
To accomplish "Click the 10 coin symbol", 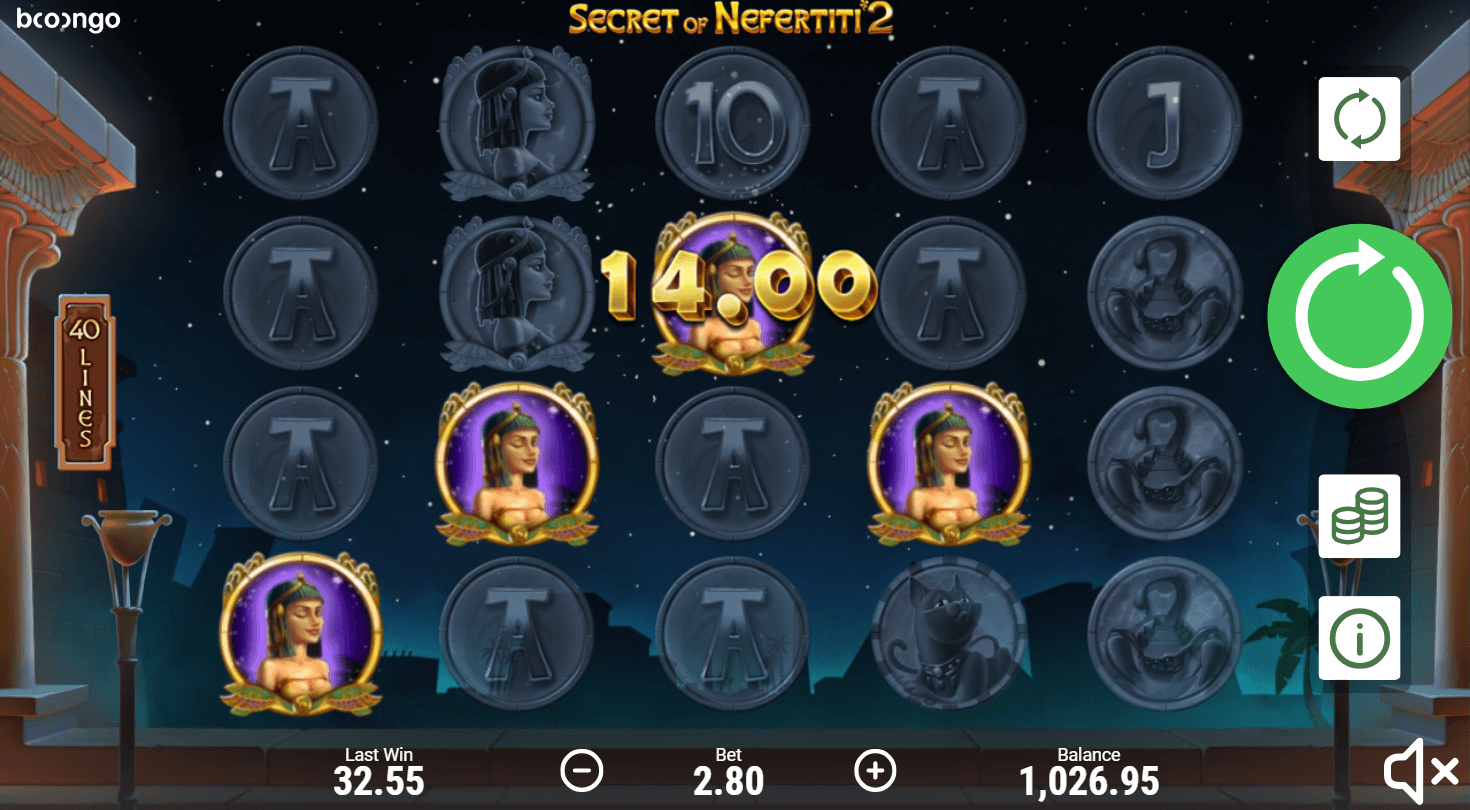I will [x=732, y=123].
